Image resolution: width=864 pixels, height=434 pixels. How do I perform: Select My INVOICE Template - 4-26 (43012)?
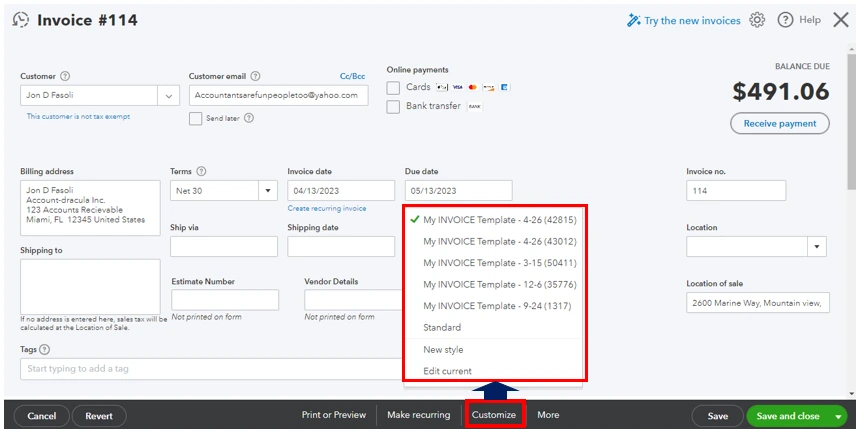(500, 241)
